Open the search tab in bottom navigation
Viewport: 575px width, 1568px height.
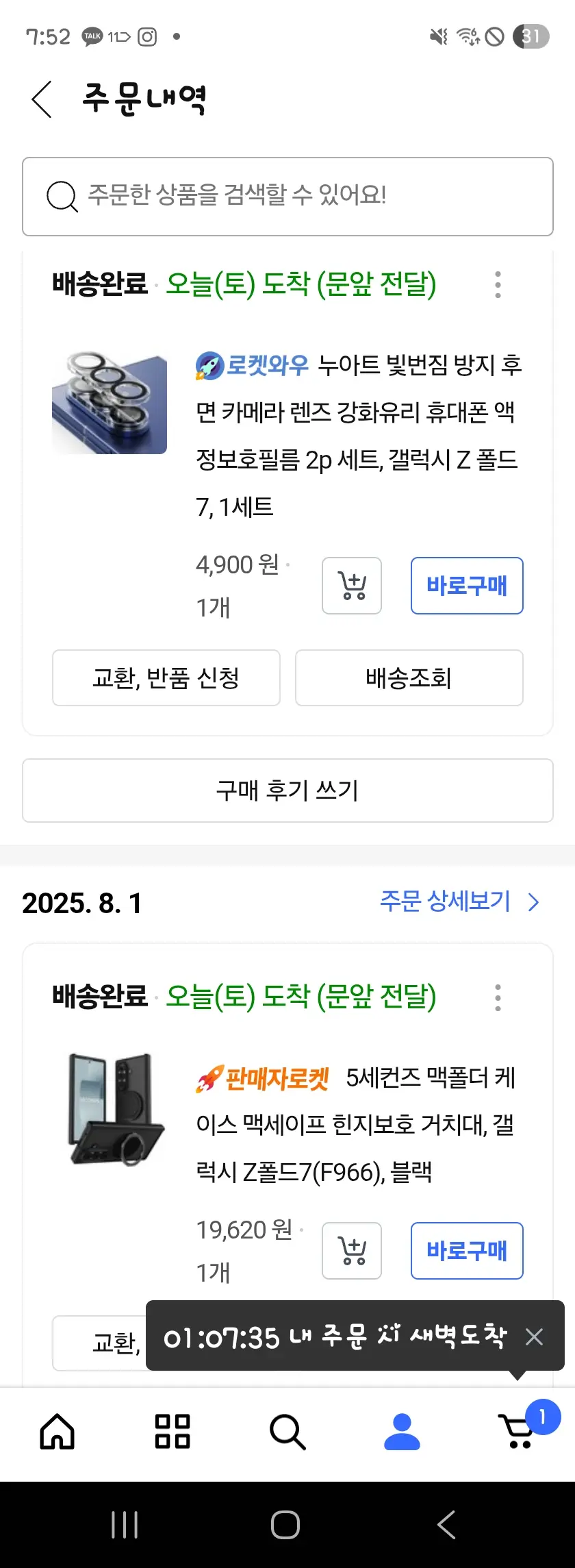pos(287,1432)
